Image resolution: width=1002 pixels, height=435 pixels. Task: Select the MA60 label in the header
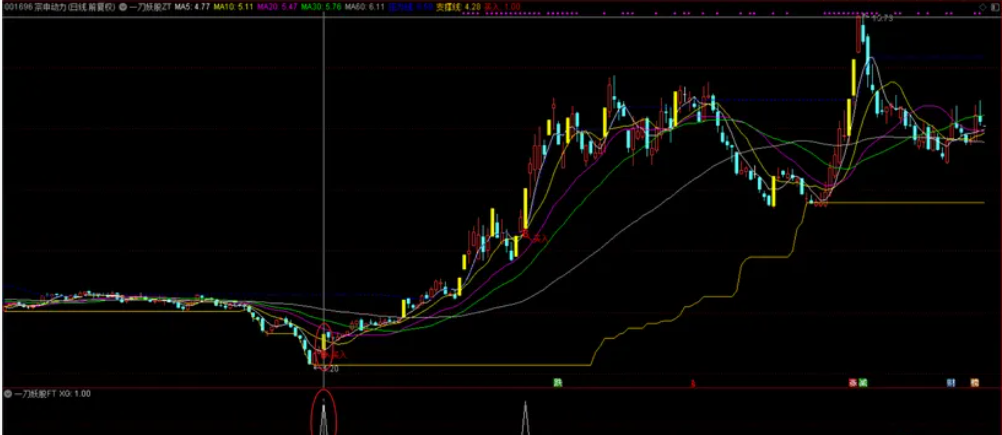[x=364, y=6]
